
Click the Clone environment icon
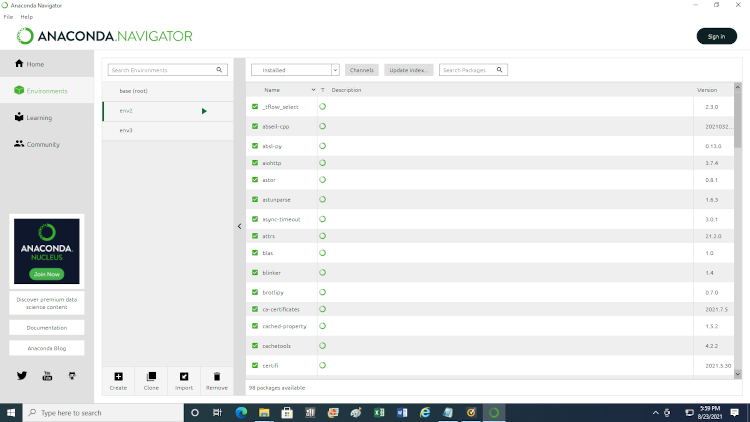click(151, 377)
